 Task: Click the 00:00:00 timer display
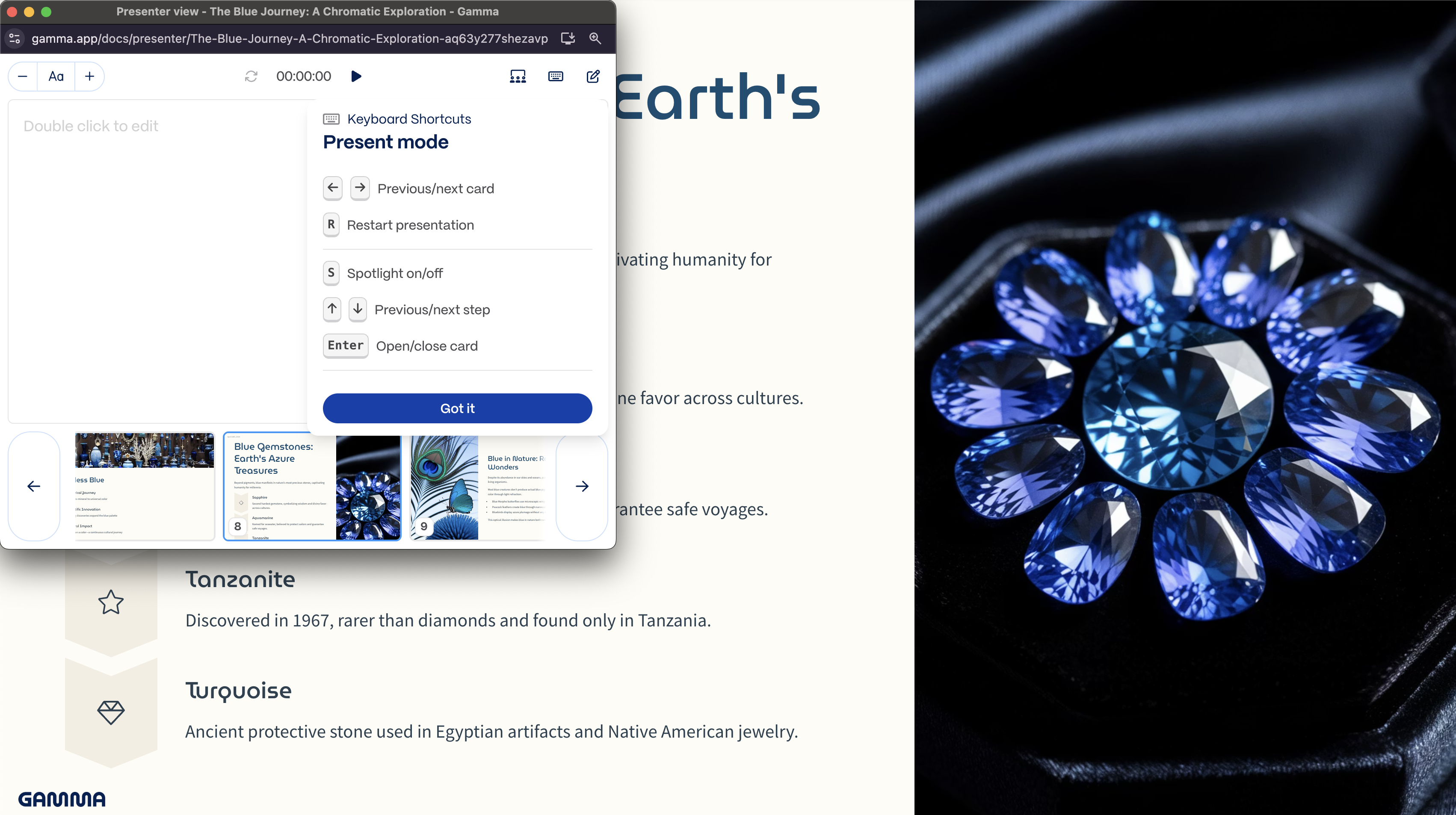pos(304,76)
